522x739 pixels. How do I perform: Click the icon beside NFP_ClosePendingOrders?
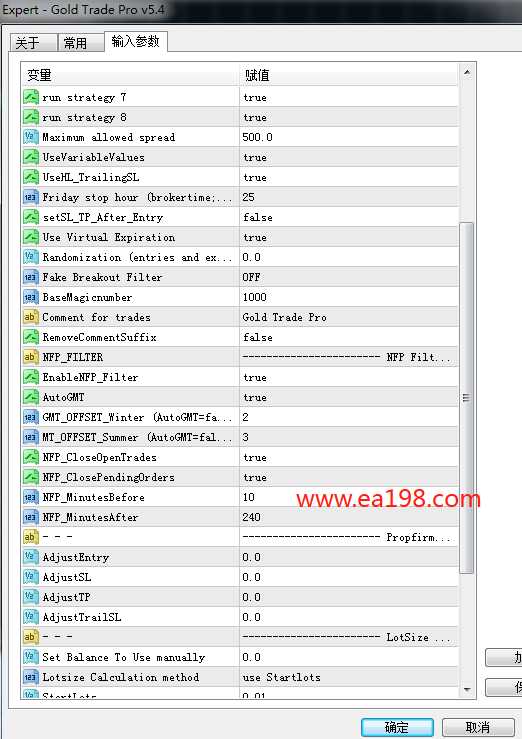point(31,477)
